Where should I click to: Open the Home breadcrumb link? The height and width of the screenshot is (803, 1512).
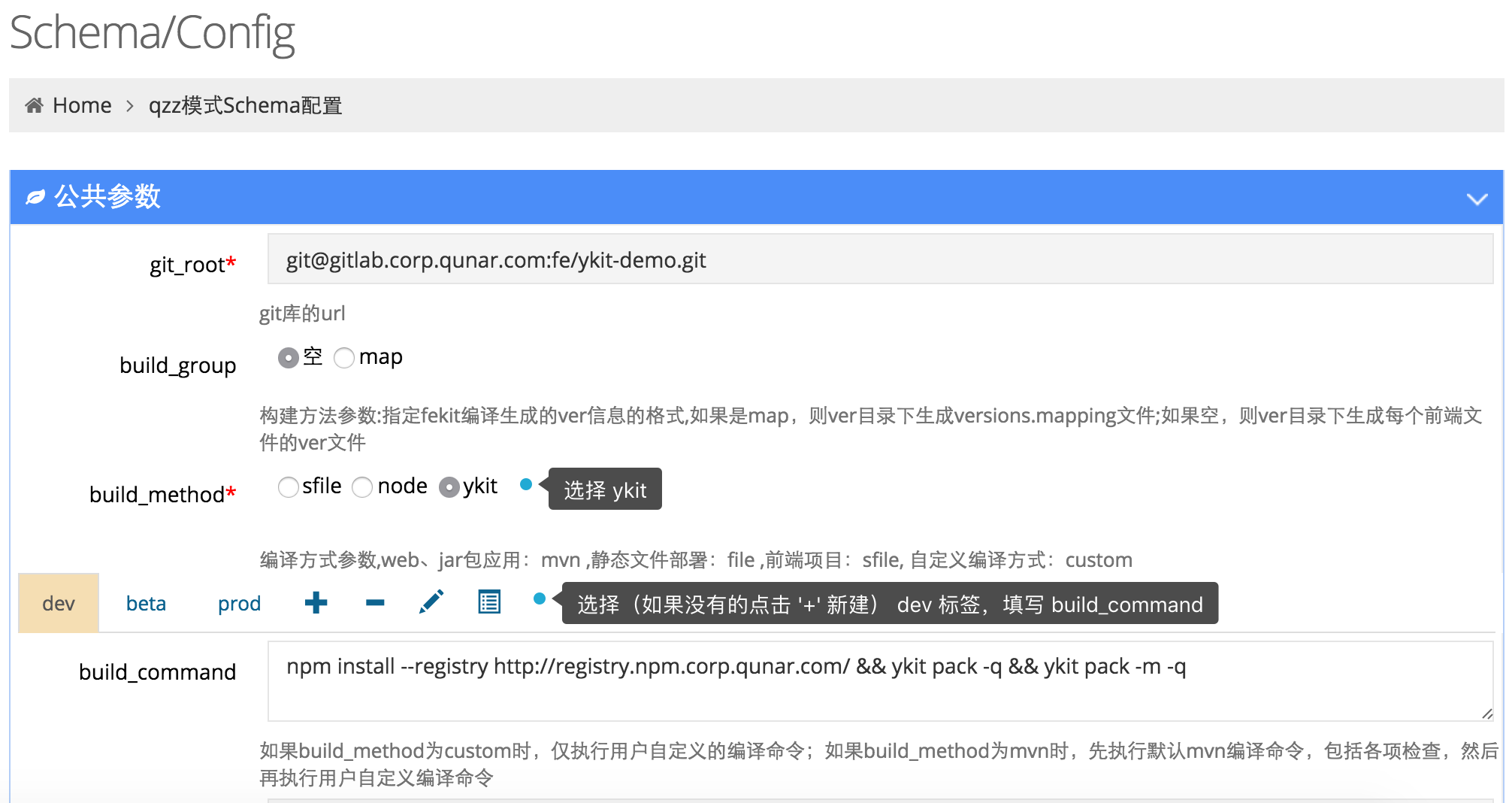(x=83, y=105)
